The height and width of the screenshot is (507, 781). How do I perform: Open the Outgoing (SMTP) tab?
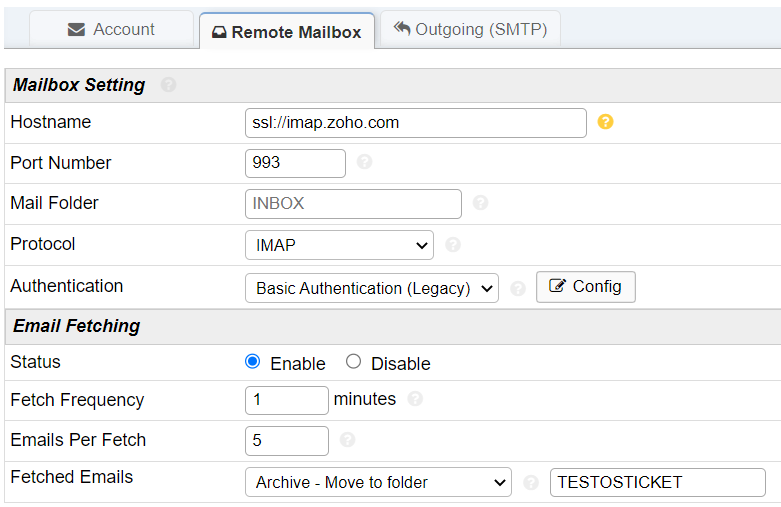click(x=470, y=29)
